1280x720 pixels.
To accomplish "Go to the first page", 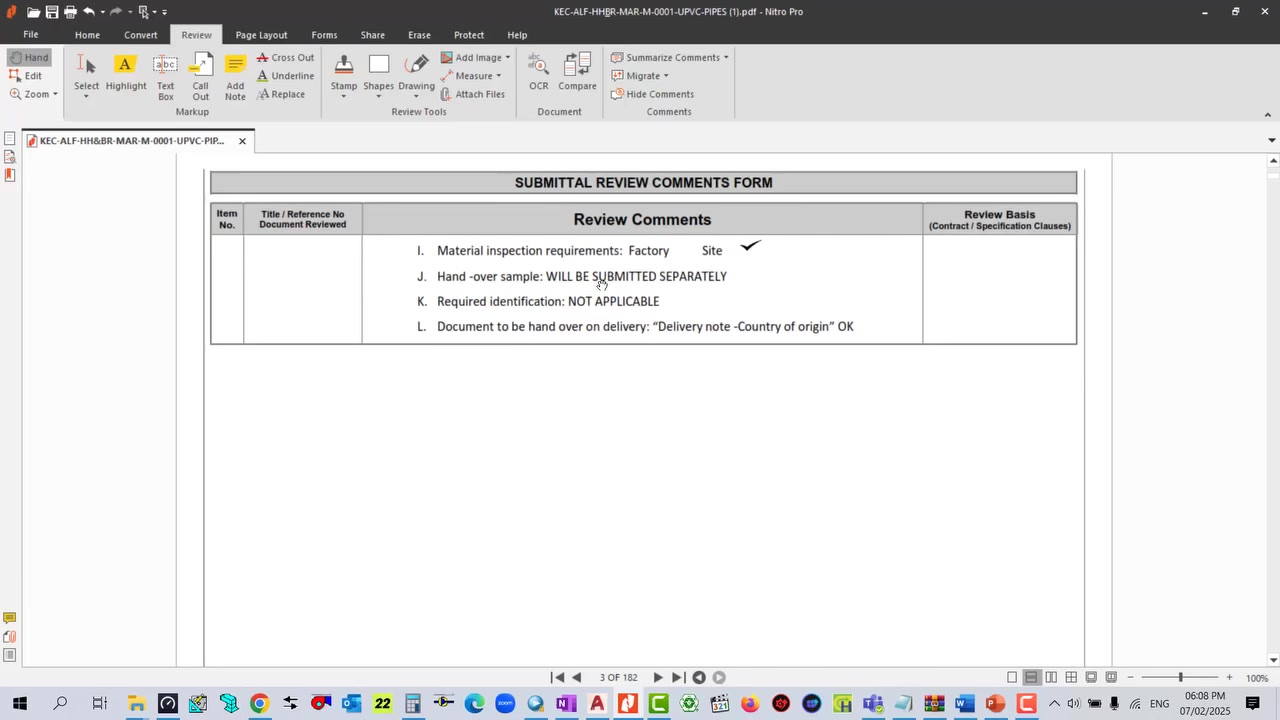I will coord(558,678).
